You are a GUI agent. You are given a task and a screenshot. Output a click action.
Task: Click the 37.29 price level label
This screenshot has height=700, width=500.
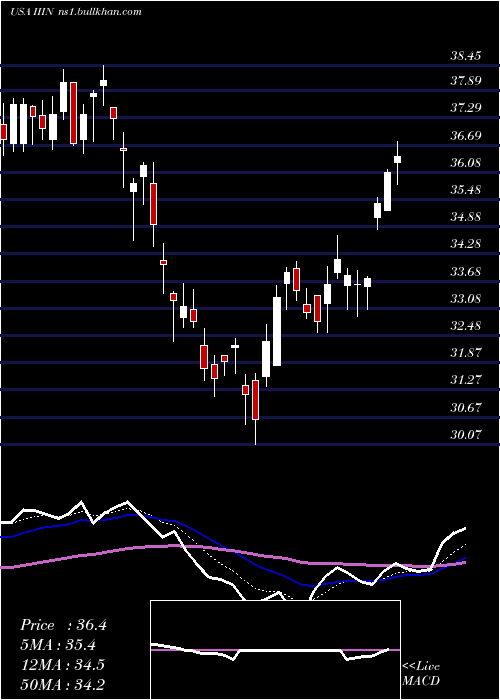(466, 108)
